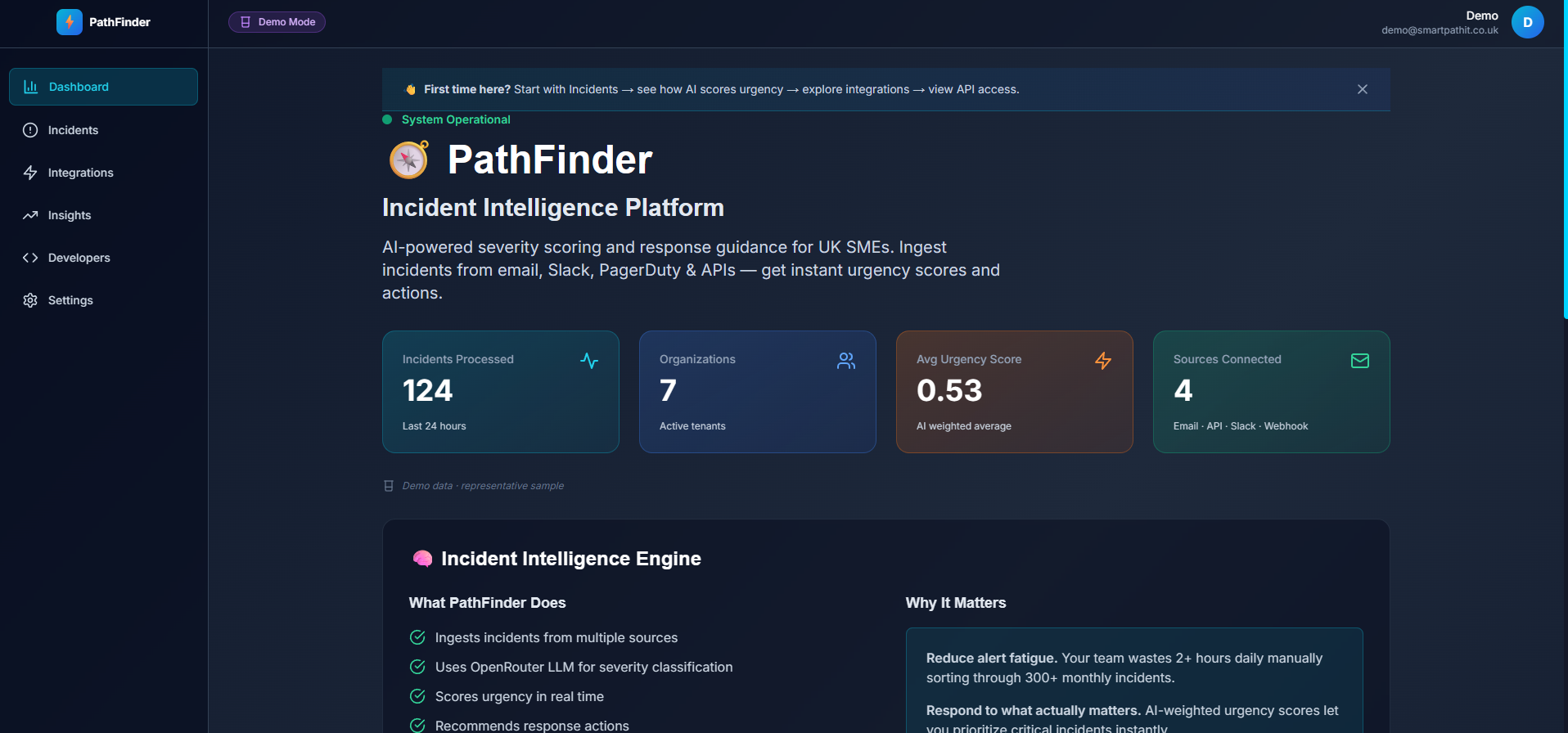The width and height of the screenshot is (1568, 733).
Task: Click the page vertical scrollbar
Action: click(1565, 164)
